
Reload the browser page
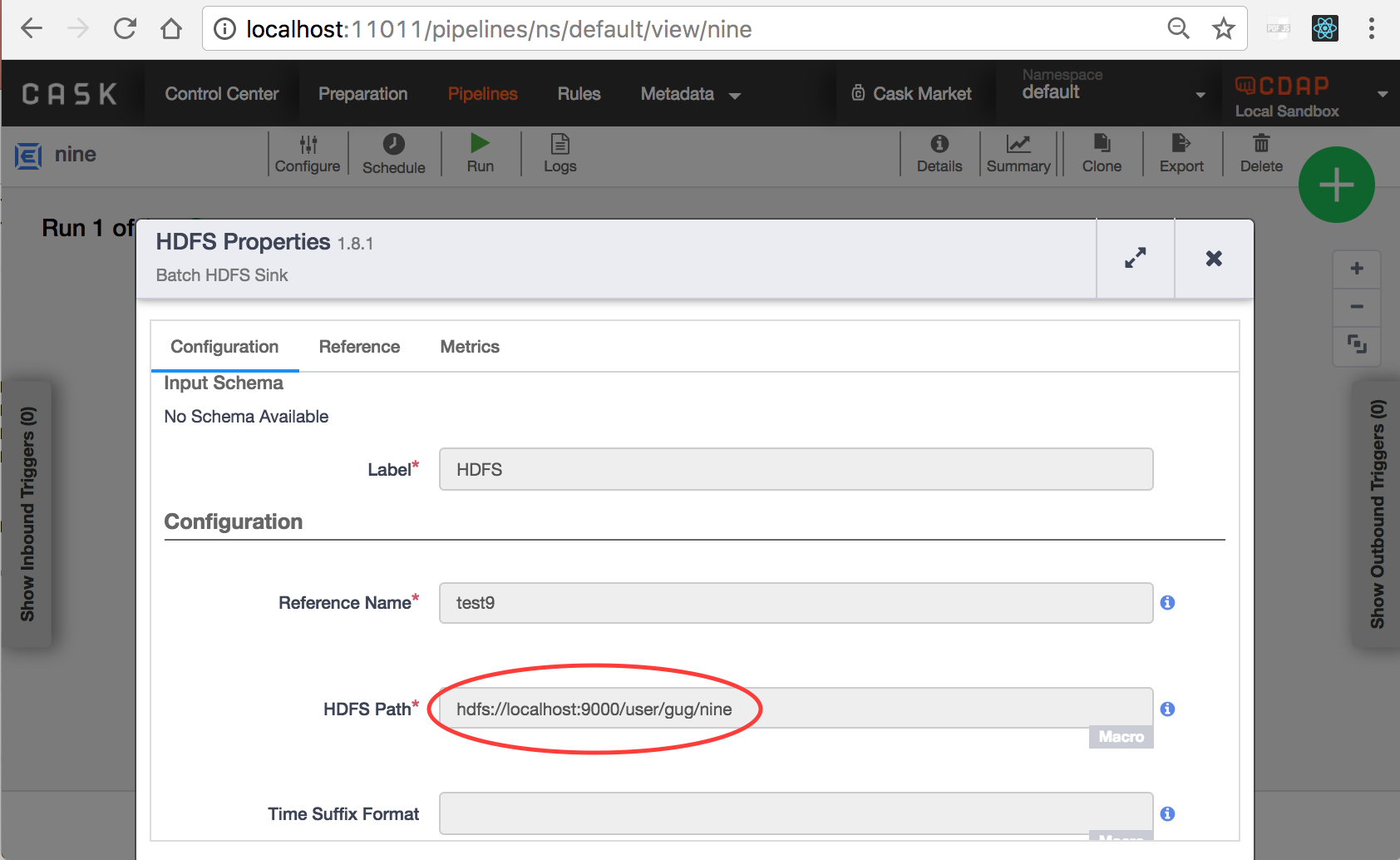125,29
